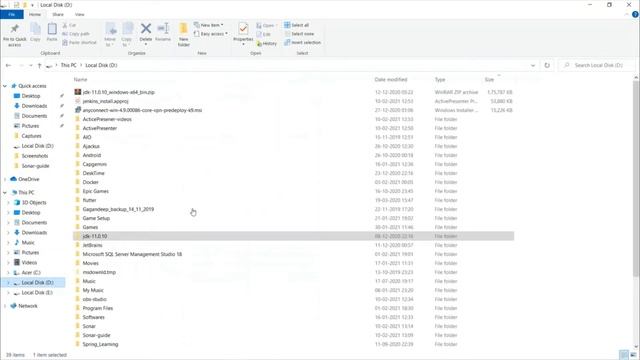Select the jdk-11.0.10 zip archive file
The image size is (640, 360).
click(118, 92)
